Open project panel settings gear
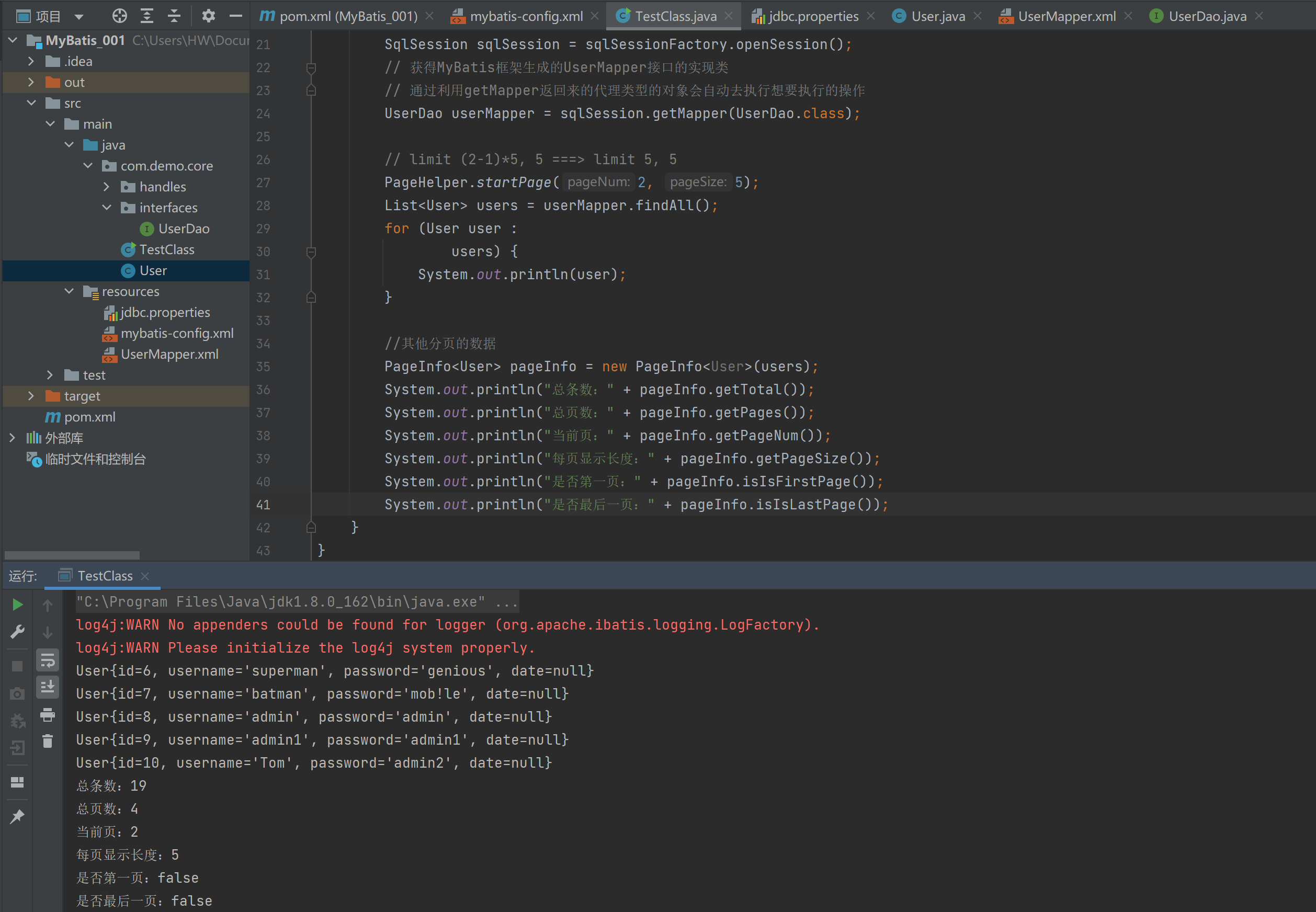Viewport: 1316px width, 912px height. click(209, 16)
